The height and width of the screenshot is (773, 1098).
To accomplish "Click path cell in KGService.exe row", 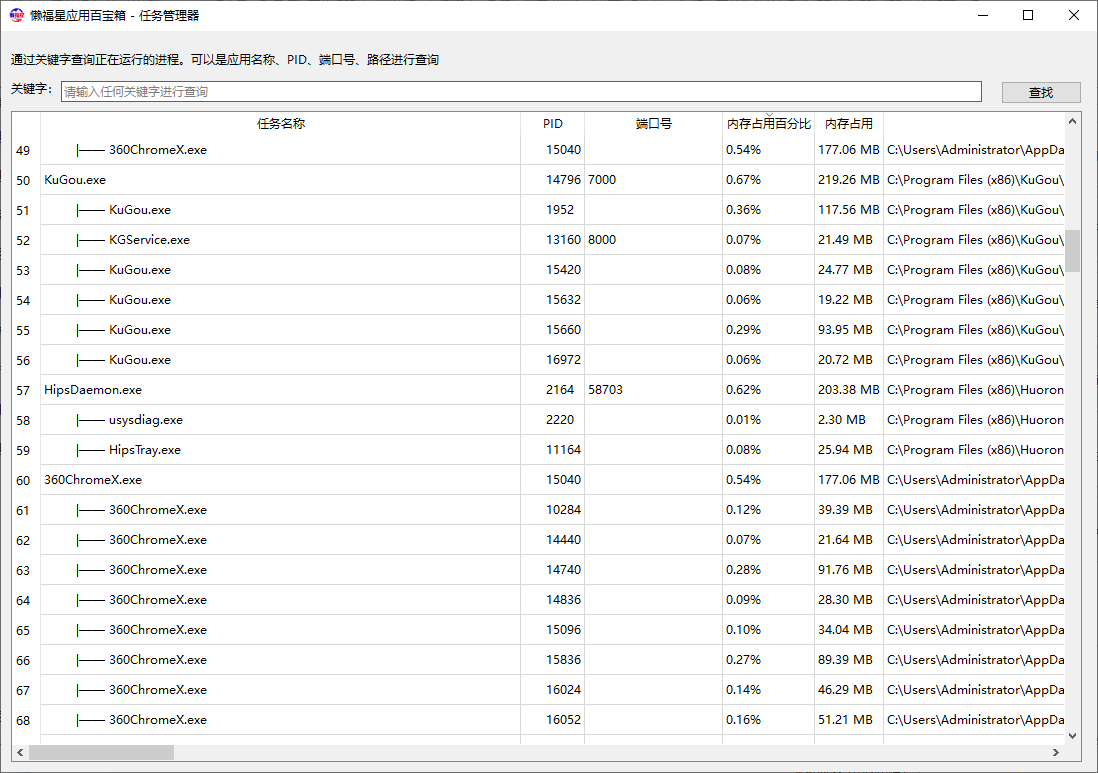I will (975, 240).
